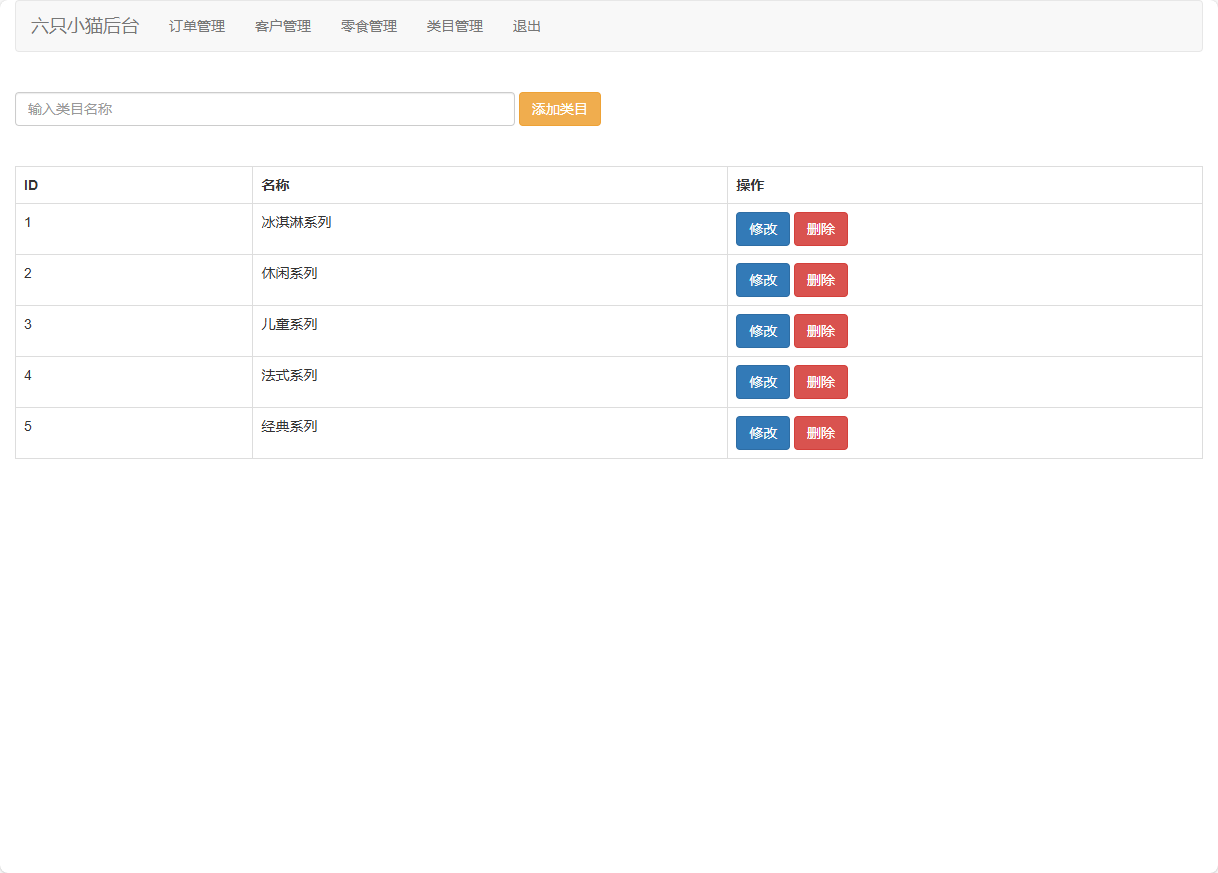The width and height of the screenshot is (1218, 873).
Task: Click 删除 for 法式系列
Action: (820, 382)
